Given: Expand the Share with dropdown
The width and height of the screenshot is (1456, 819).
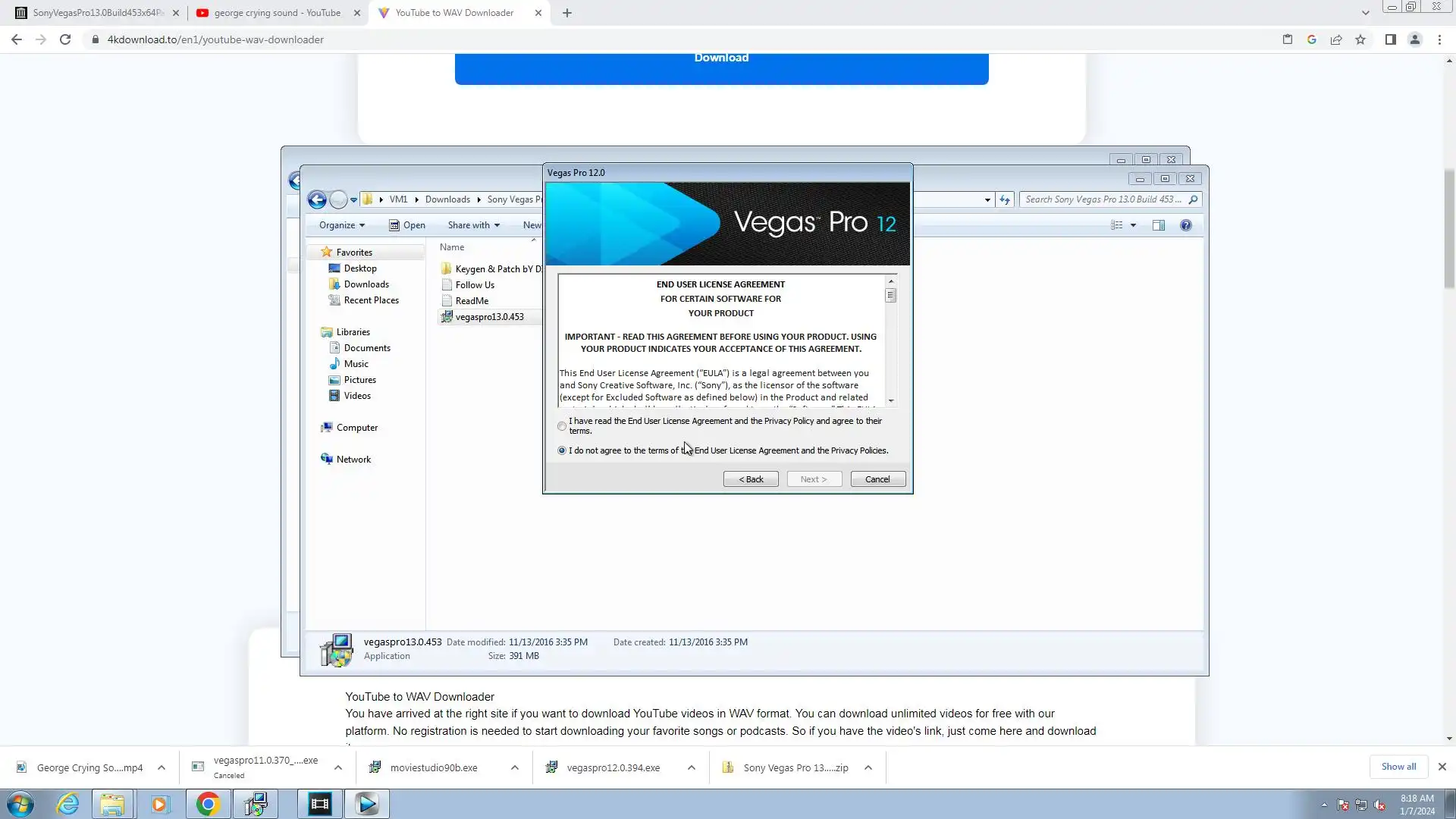Looking at the screenshot, I should pyautogui.click(x=473, y=225).
